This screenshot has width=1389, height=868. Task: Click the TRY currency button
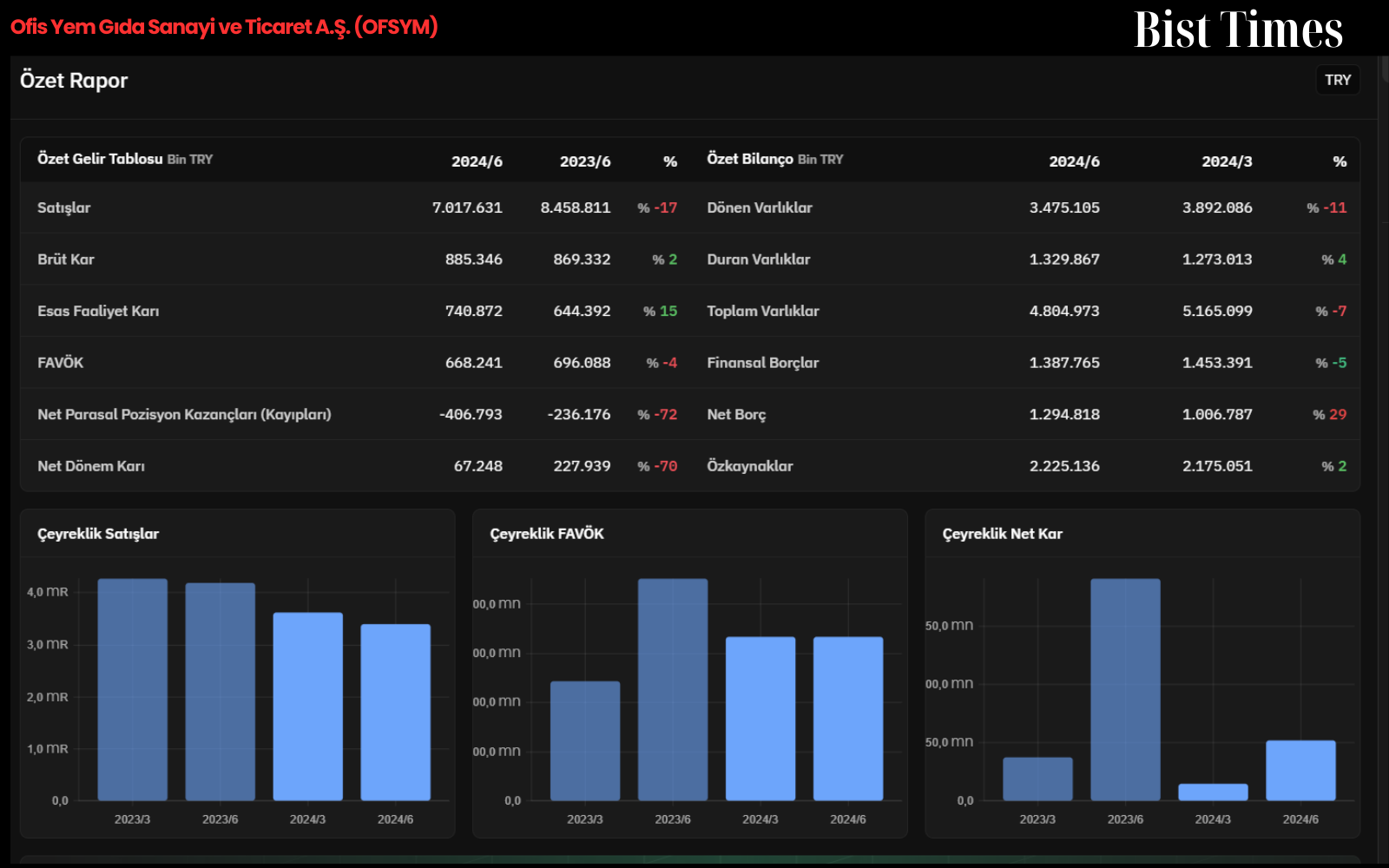(1338, 80)
